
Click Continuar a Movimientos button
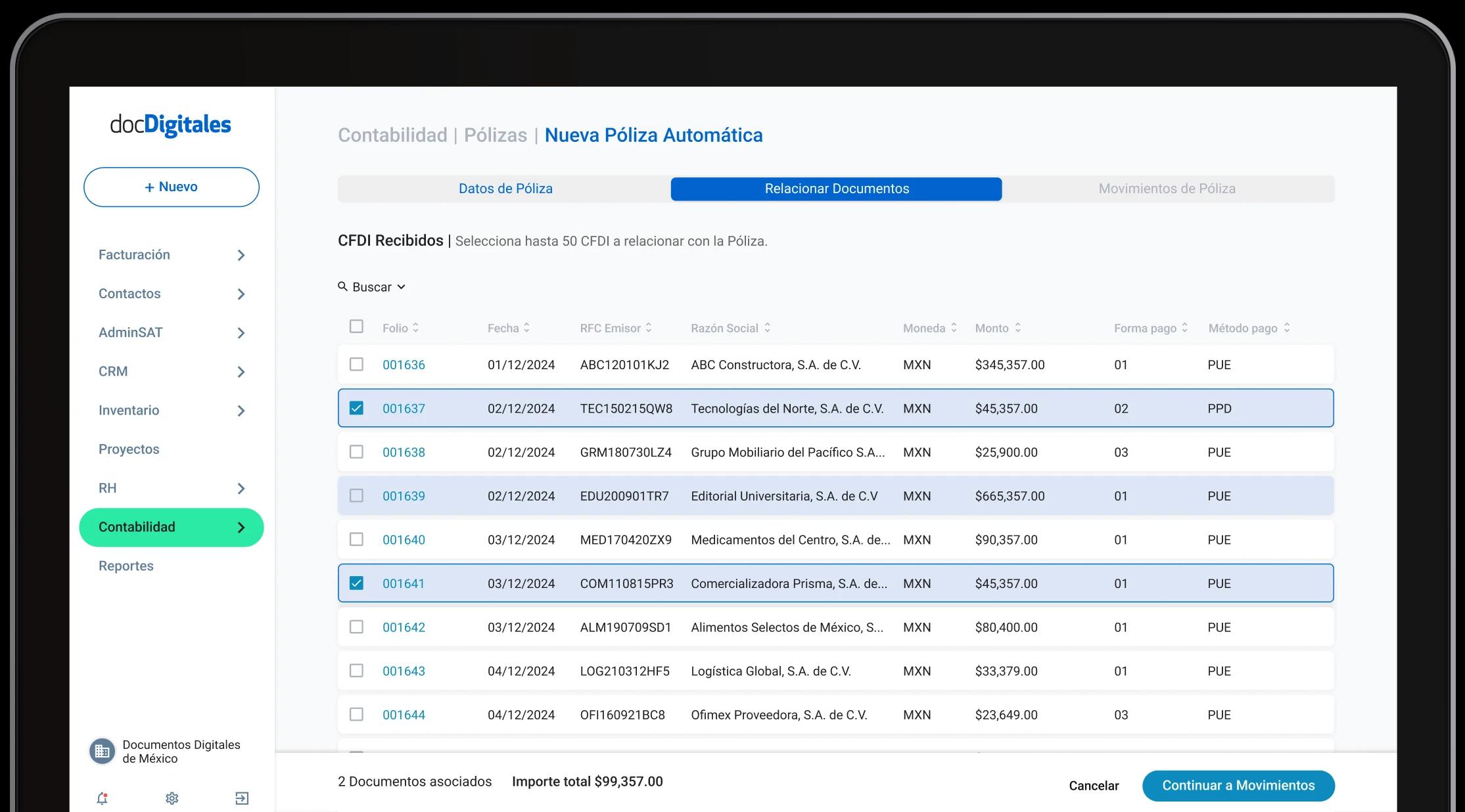1238,786
